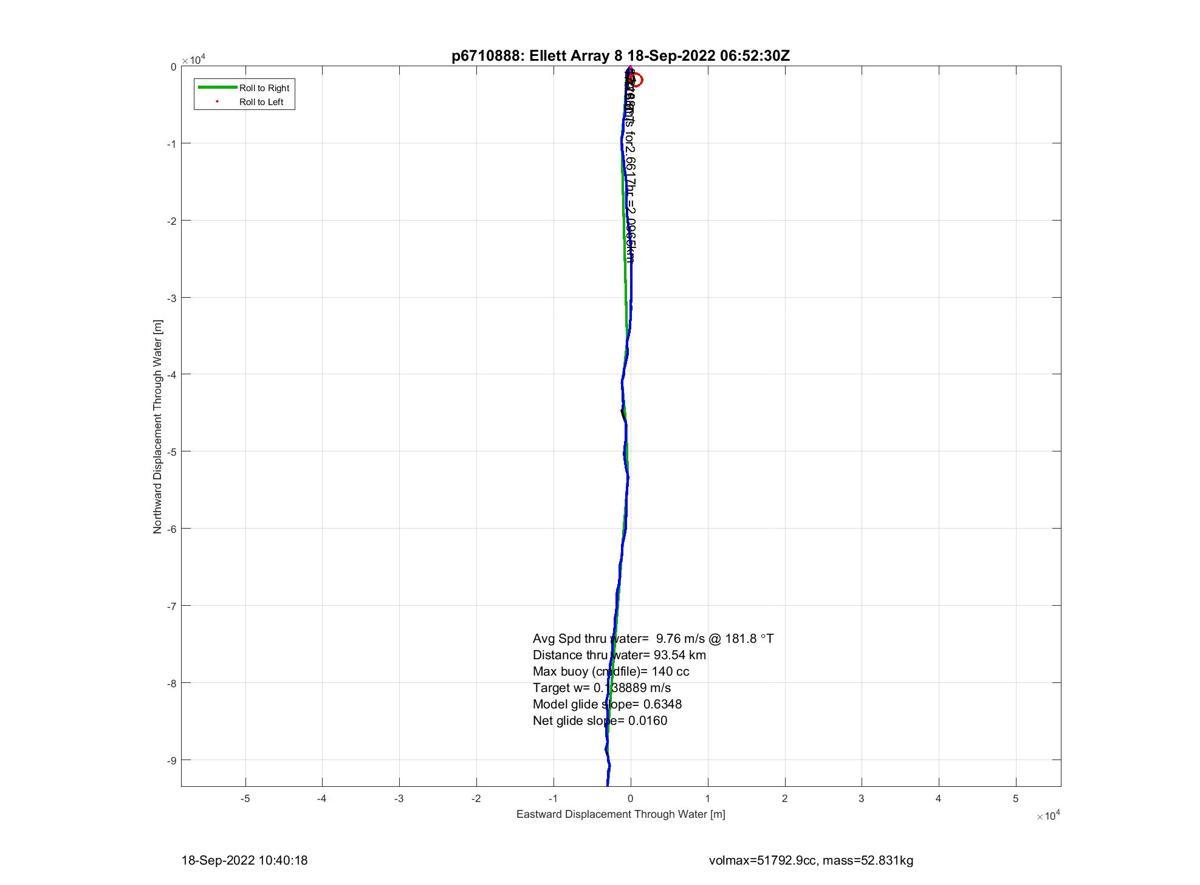Image resolution: width=1200 pixels, height=885 pixels.
Task: Click the rotated speed annotation along the track
Action: coord(629,168)
